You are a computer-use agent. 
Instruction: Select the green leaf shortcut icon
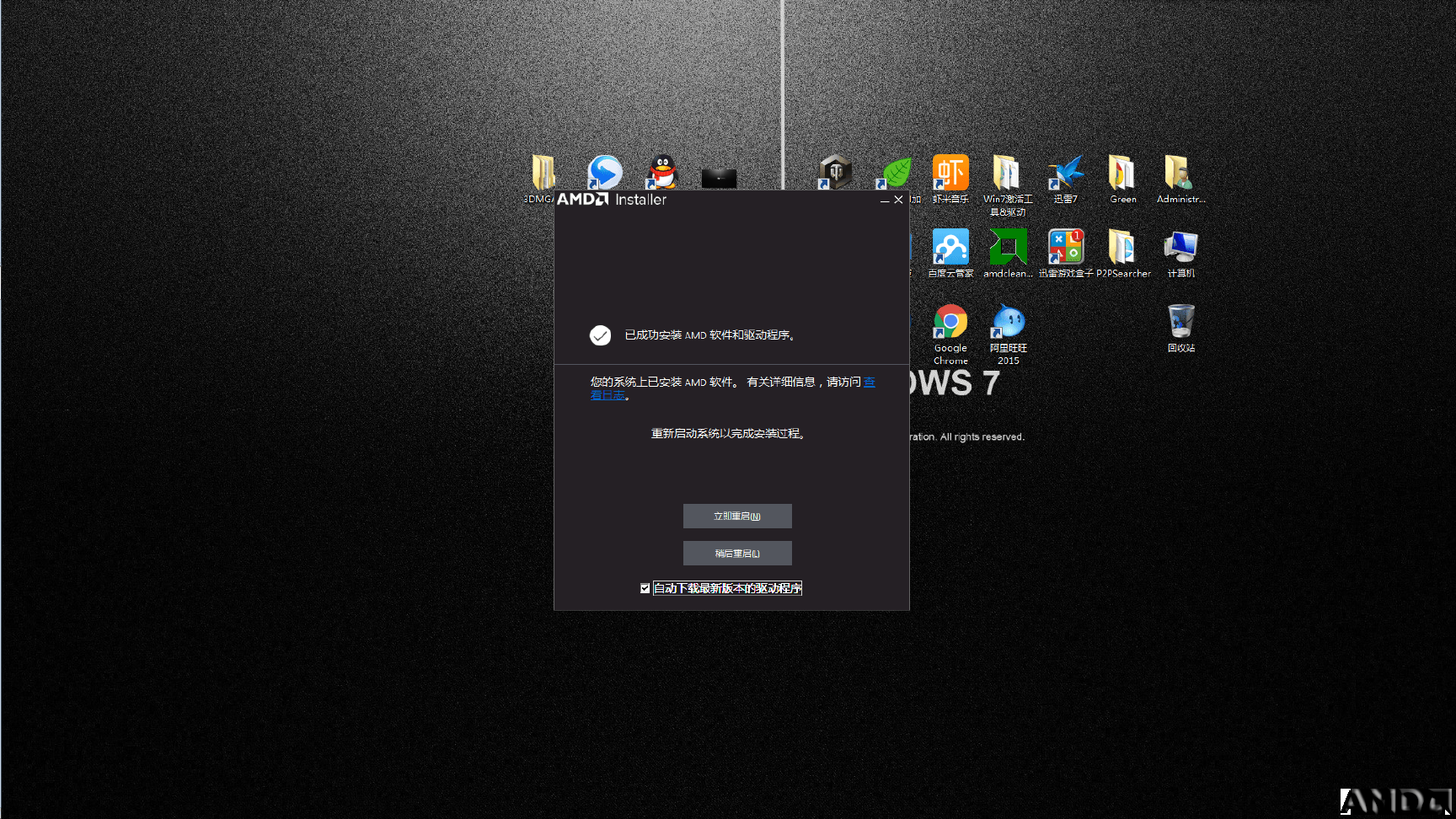[895, 173]
